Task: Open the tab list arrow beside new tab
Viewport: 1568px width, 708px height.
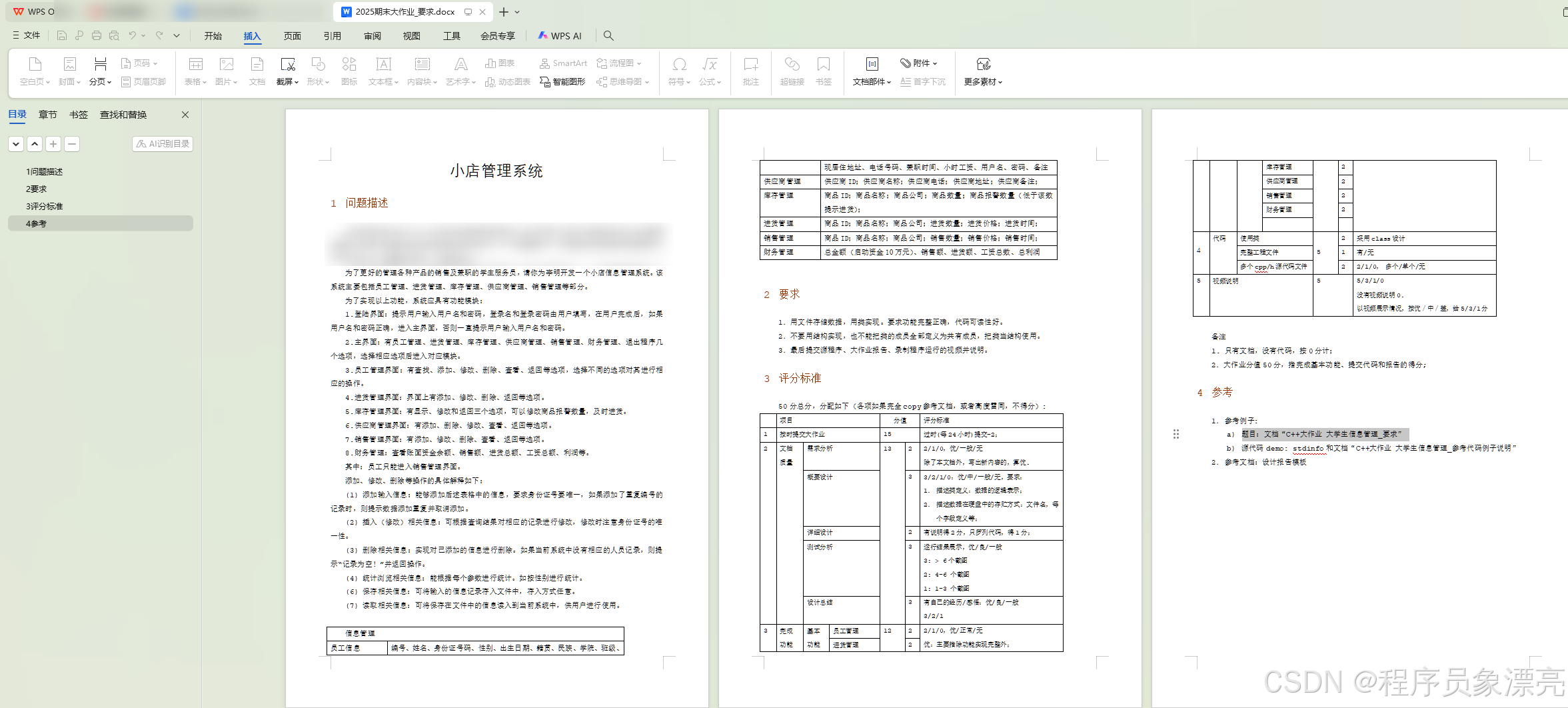Action: pos(517,11)
